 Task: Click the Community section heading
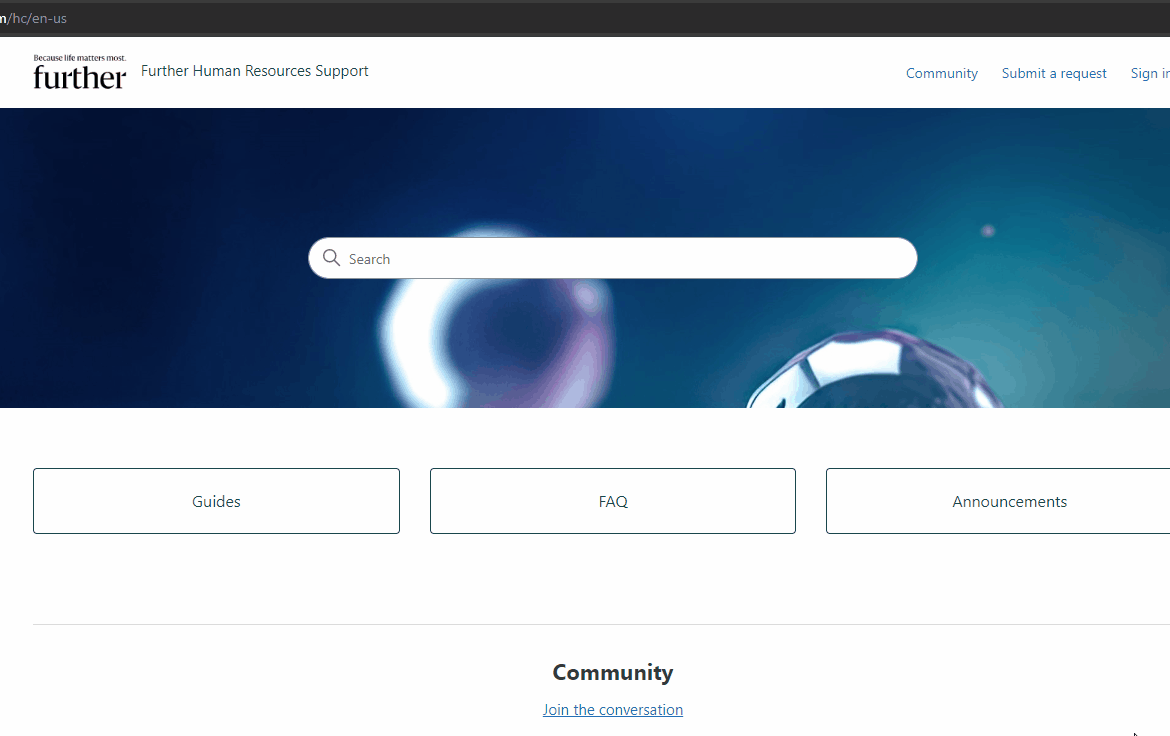pyautogui.click(x=613, y=672)
